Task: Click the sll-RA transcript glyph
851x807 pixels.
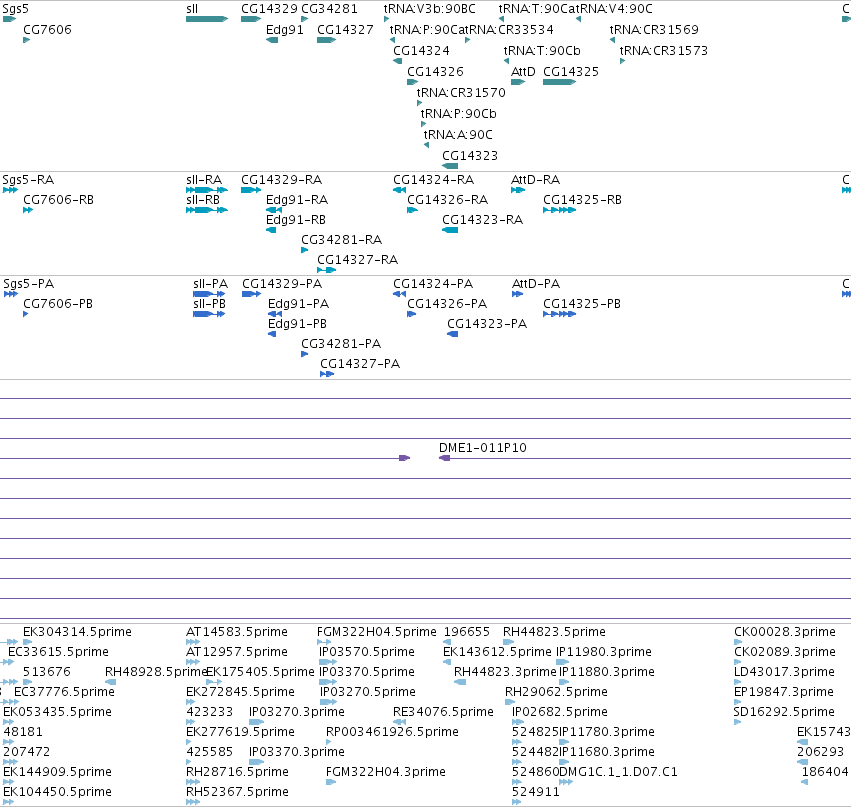Action: (207, 190)
